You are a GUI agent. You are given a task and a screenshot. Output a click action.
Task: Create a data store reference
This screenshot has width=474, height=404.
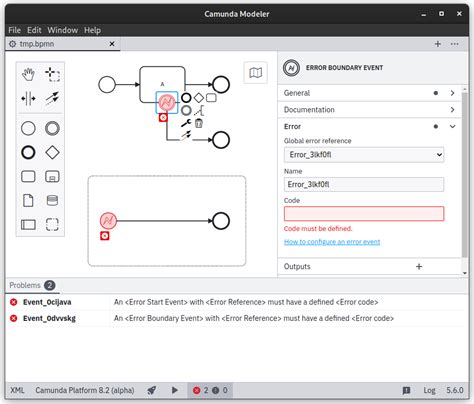(52, 200)
